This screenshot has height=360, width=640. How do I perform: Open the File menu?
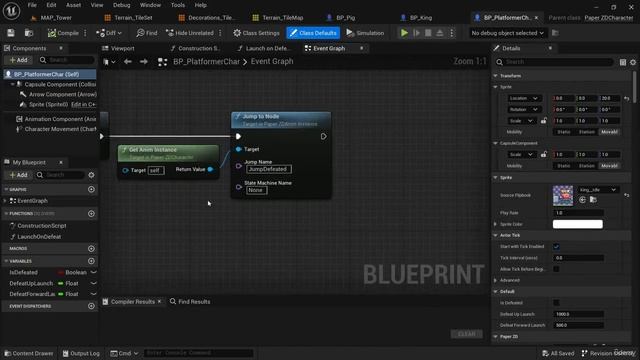pyautogui.click(x=32, y=5)
